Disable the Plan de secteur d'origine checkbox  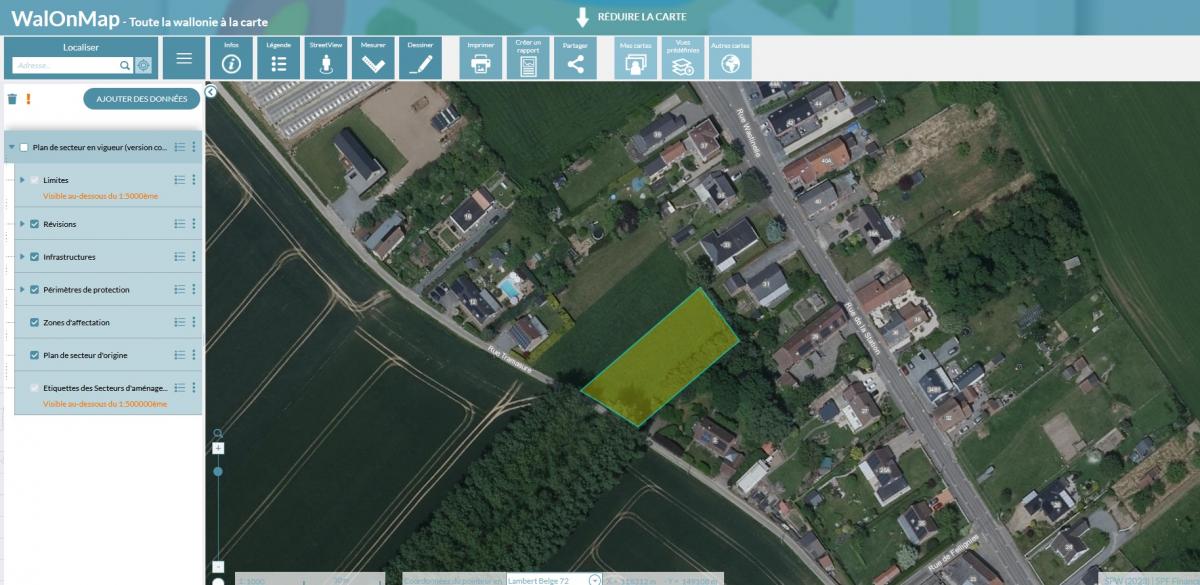point(35,355)
